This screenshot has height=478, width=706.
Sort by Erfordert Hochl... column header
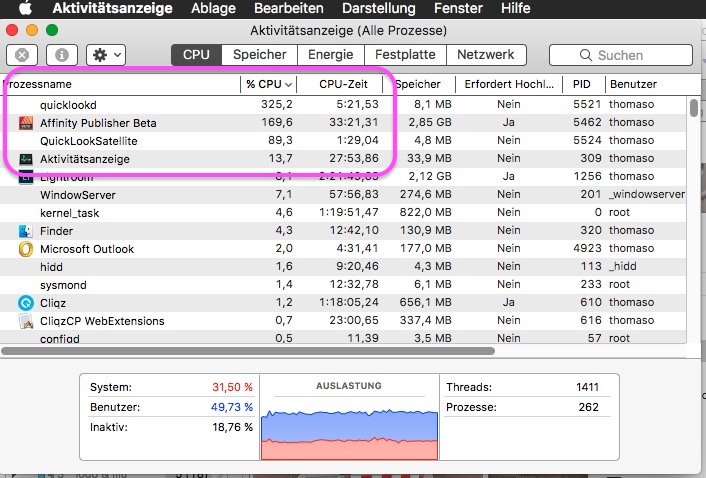pos(509,84)
